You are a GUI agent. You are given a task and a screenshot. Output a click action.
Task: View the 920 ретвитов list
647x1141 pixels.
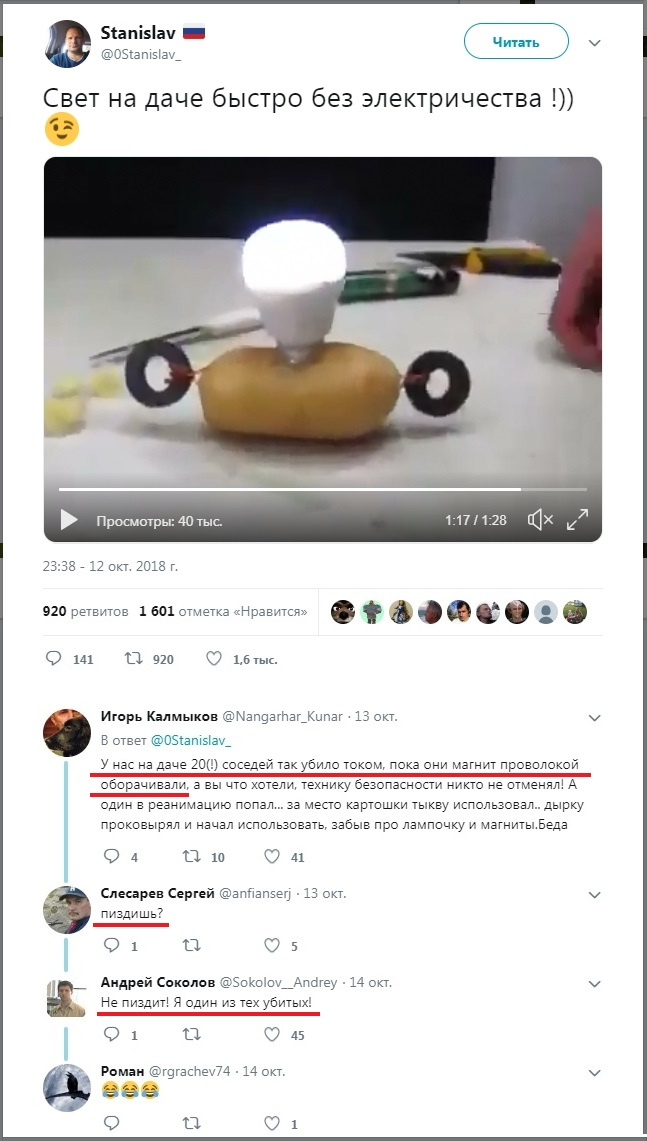86,611
